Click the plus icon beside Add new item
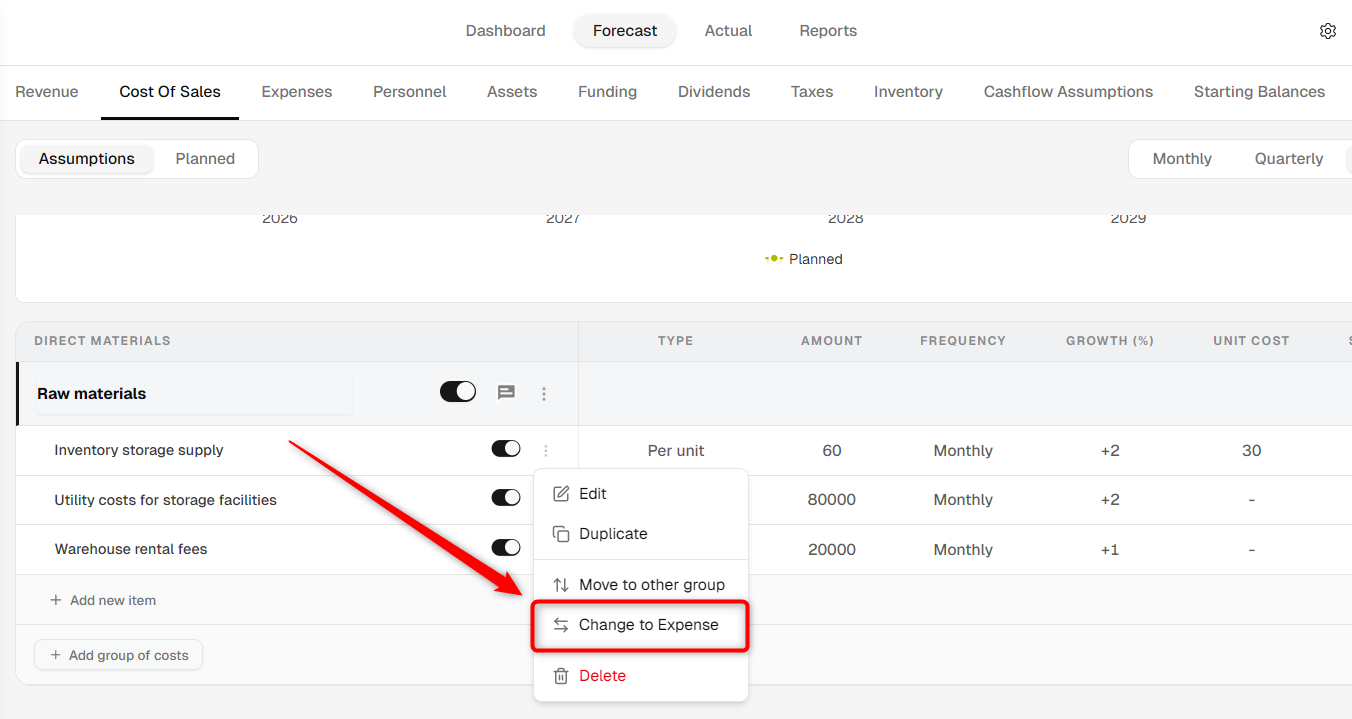Screen dimensions: 1352x719 [56, 600]
